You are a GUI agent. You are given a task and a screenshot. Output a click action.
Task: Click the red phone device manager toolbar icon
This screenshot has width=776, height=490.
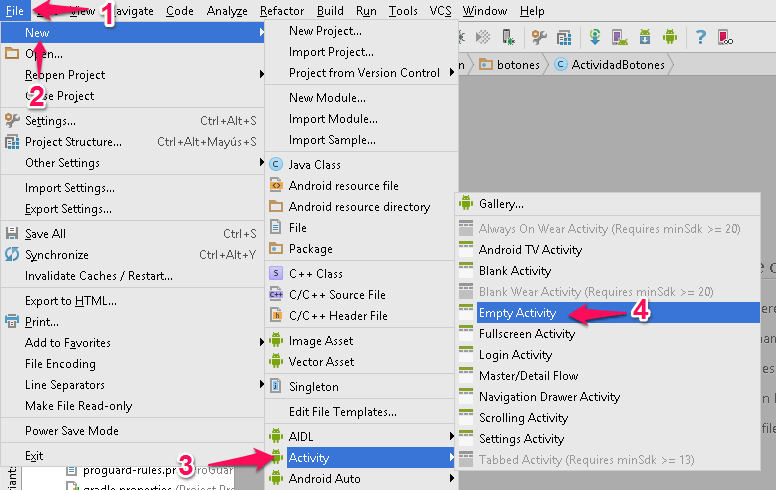[725, 37]
